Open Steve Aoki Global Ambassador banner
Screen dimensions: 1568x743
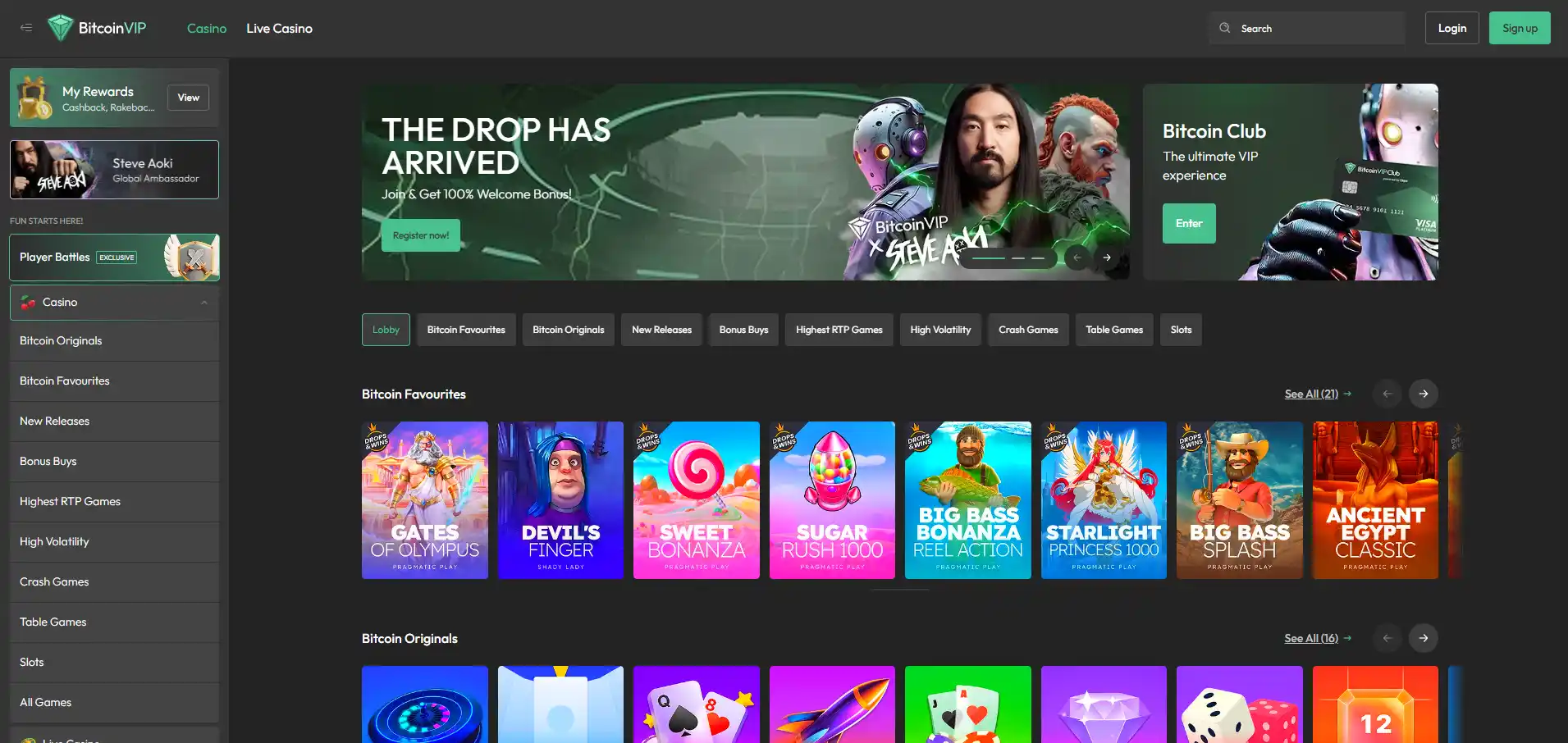click(x=114, y=170)
